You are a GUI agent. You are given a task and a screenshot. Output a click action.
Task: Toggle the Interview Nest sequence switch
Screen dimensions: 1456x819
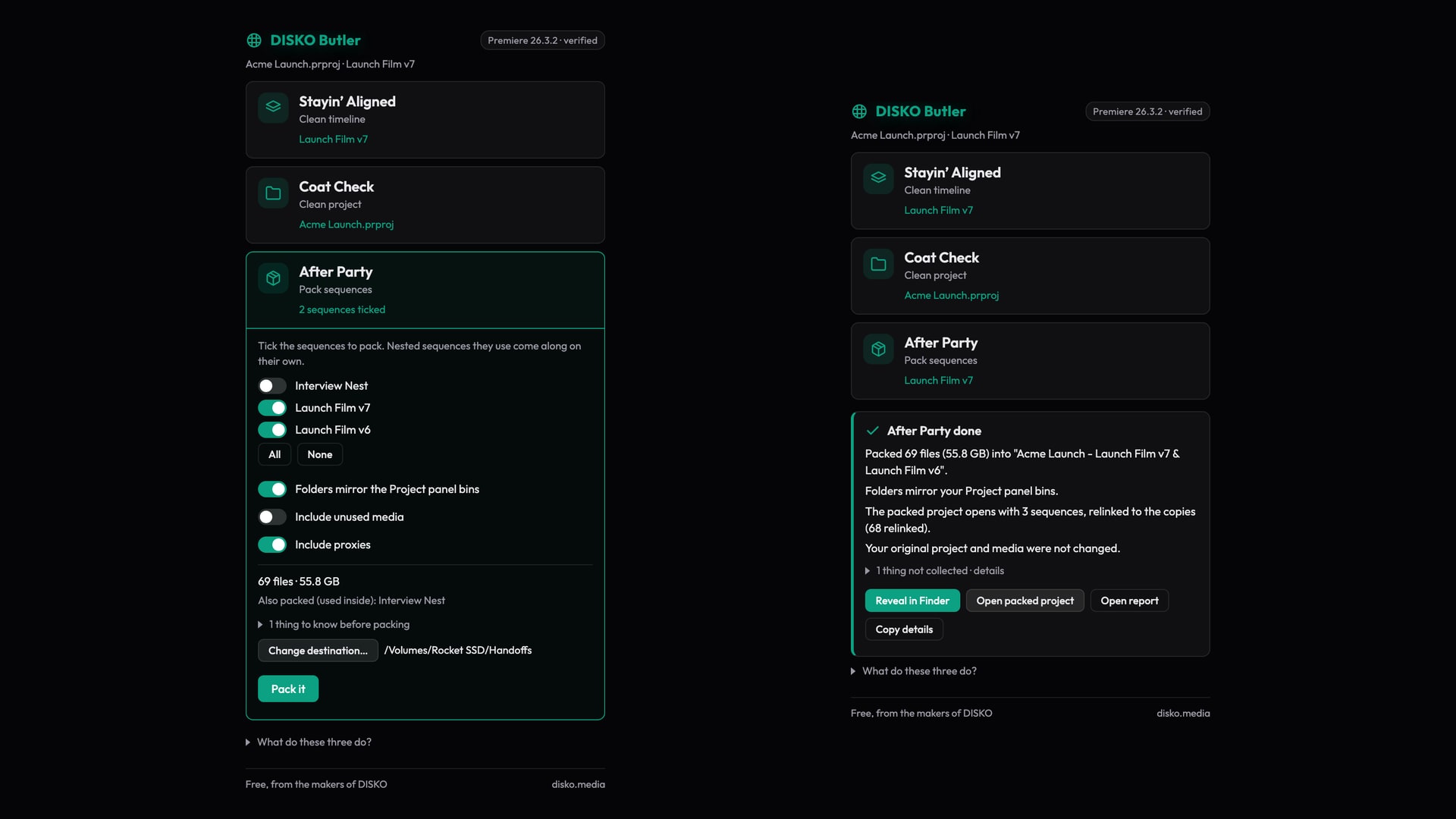pos(272,386)
